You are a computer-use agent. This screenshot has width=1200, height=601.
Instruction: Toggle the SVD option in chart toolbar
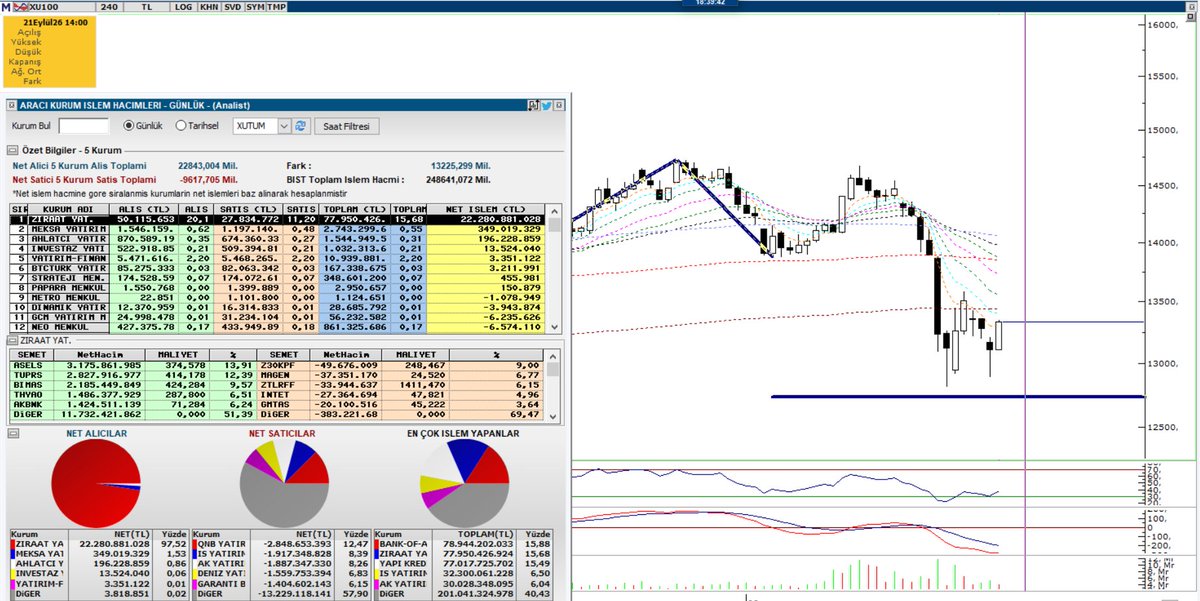tap(232, 6)
